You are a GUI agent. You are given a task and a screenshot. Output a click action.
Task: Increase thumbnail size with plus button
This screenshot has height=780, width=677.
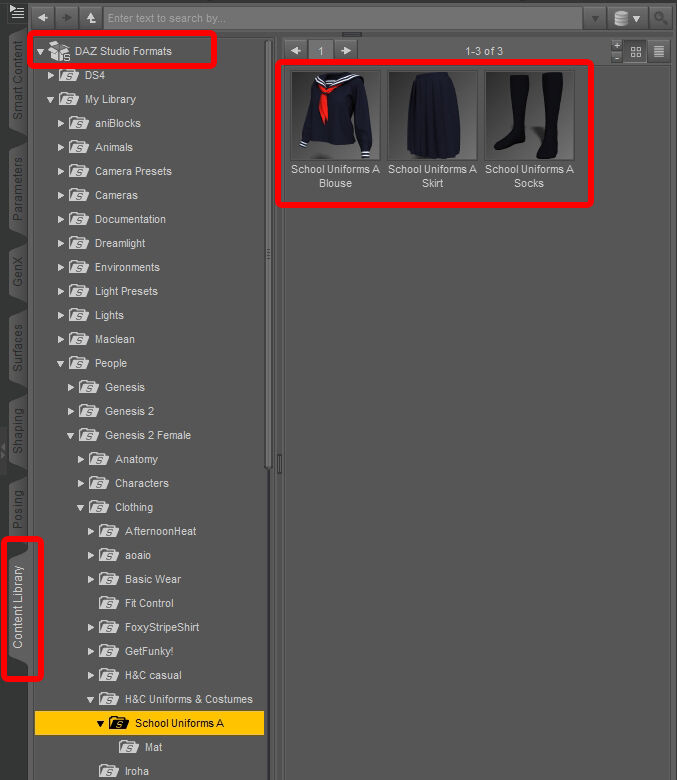click(617, 46)
